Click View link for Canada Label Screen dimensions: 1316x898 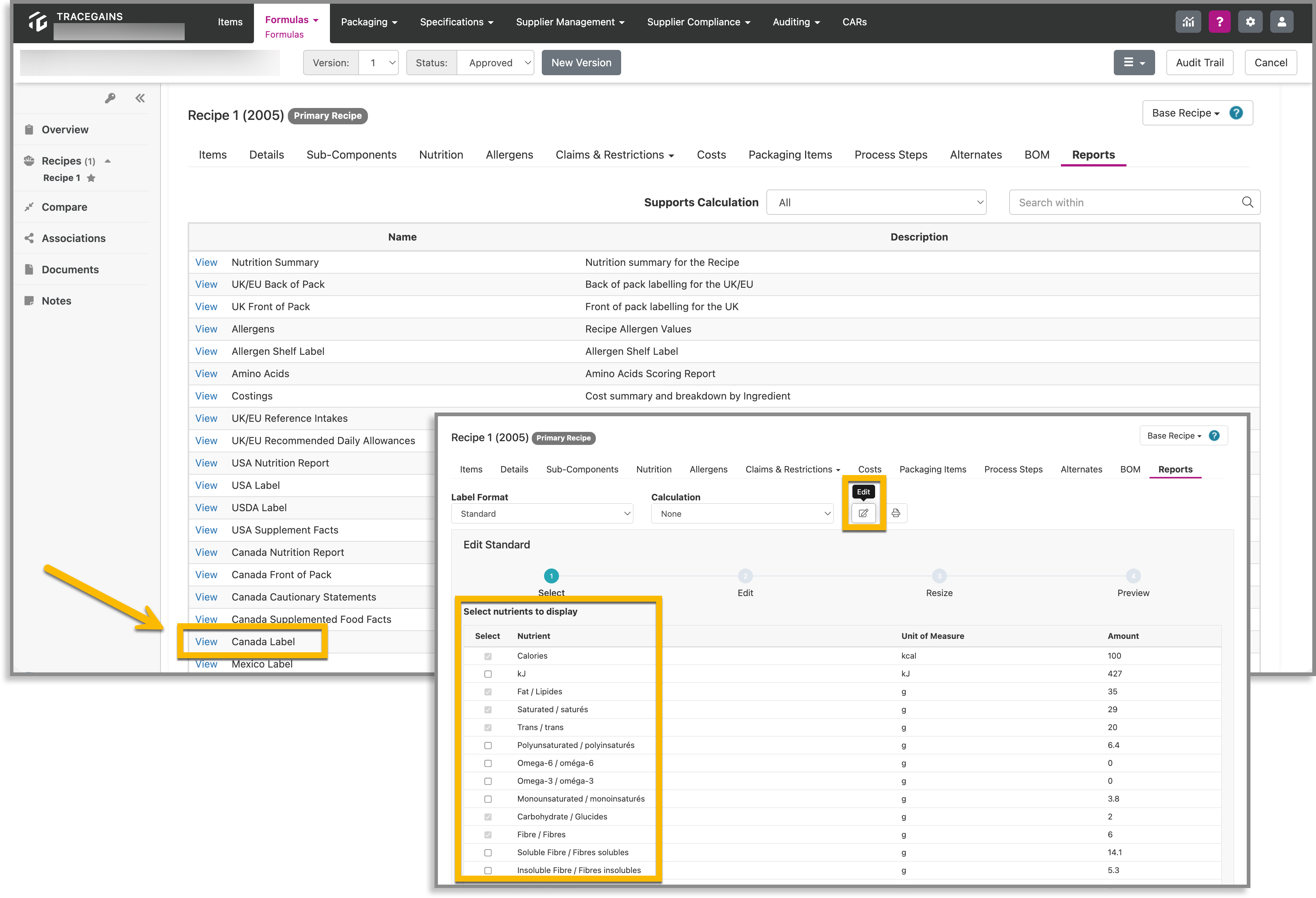point(206,641)
